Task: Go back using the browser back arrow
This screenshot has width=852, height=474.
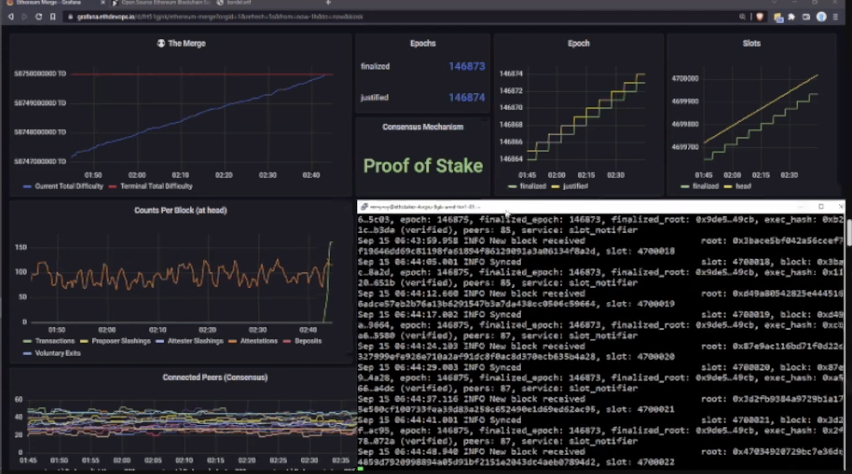Action: (11, 17)
